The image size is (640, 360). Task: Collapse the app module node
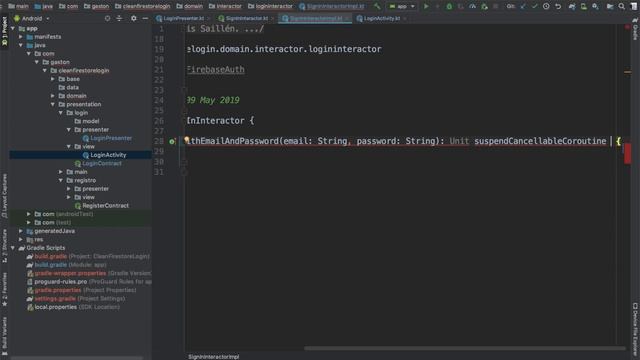[x=13, y=28]
